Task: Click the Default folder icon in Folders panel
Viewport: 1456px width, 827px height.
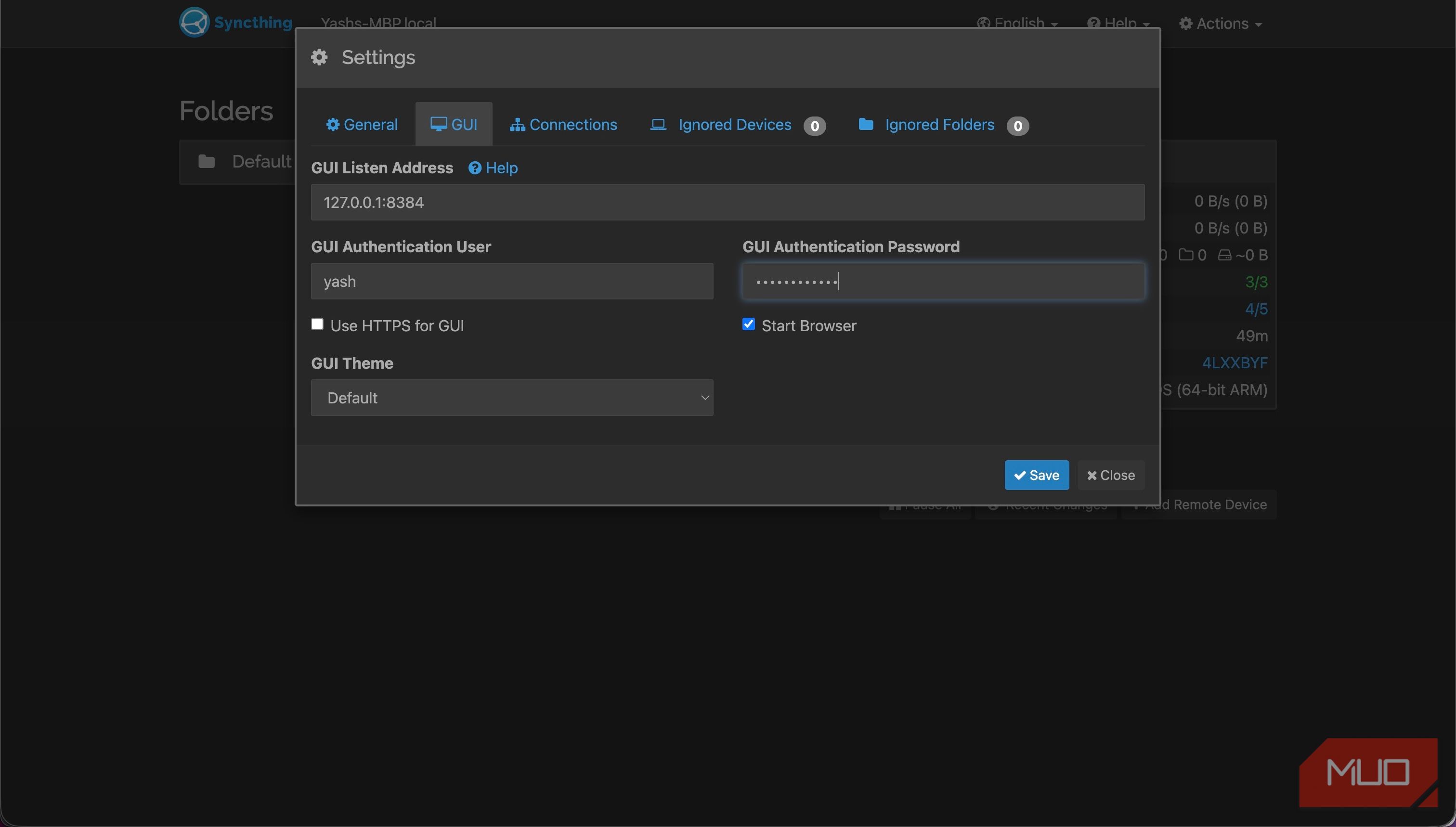Action: 206,162
